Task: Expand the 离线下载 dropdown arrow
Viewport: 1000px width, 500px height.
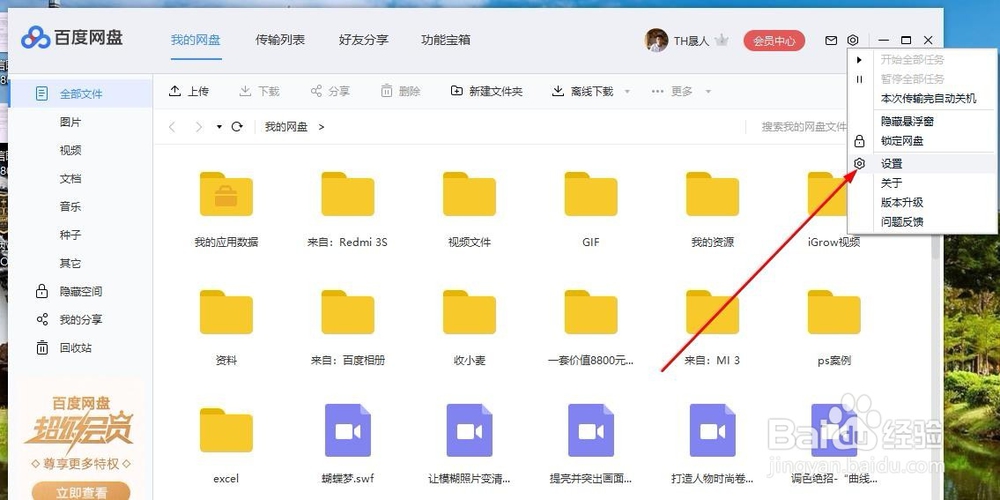Action: point(627,92)
